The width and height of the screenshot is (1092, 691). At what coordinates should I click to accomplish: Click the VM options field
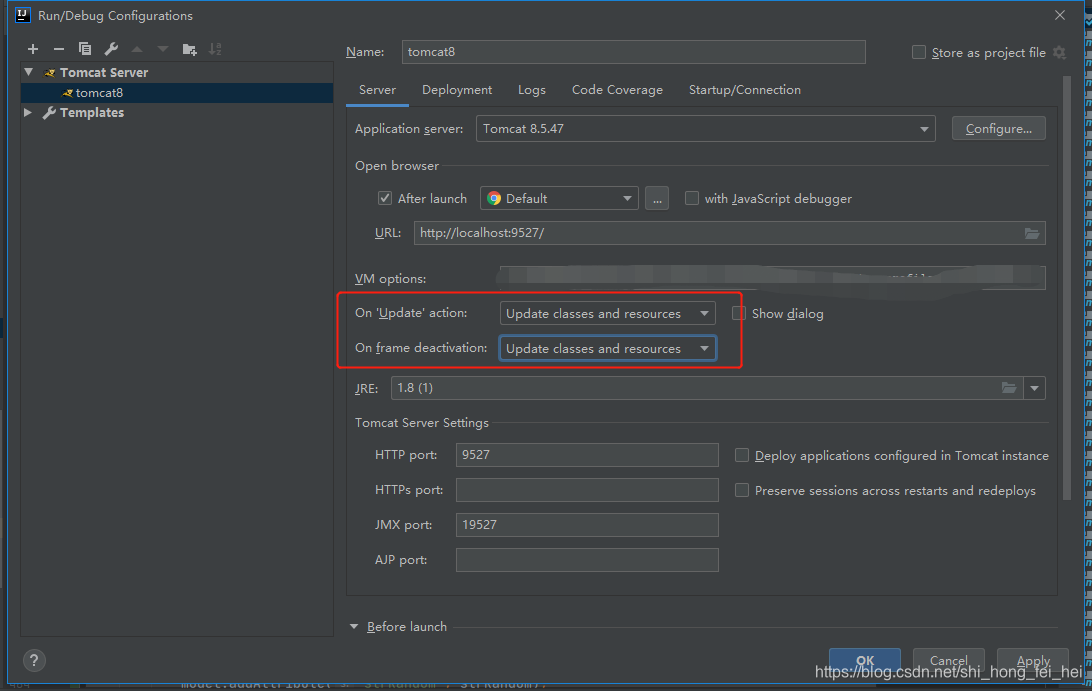point(772,278)
